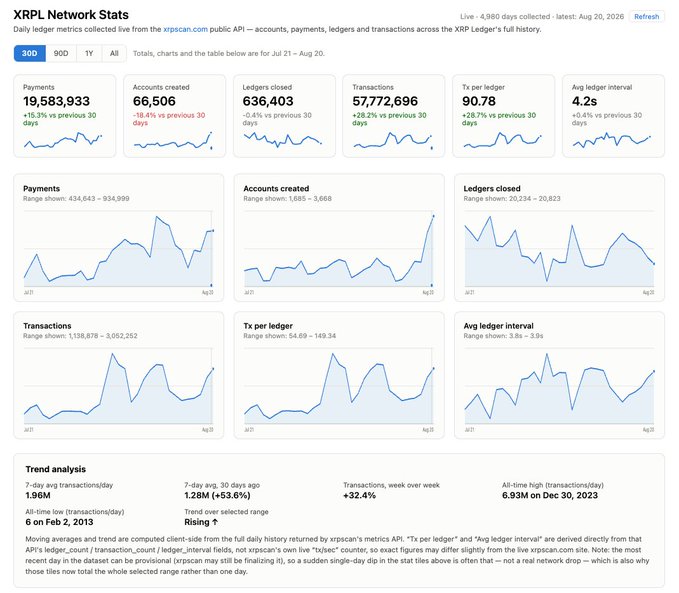Click the Transactions value 57,772,696
Image resolution: width=679 pixels, height=593 pixels.
[x=385, y=101]
